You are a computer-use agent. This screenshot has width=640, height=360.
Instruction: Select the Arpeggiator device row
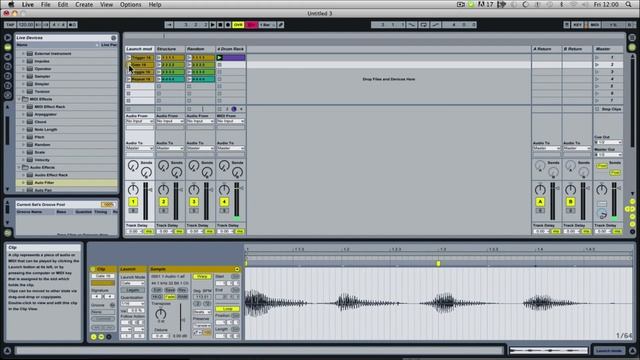point(67,114)
